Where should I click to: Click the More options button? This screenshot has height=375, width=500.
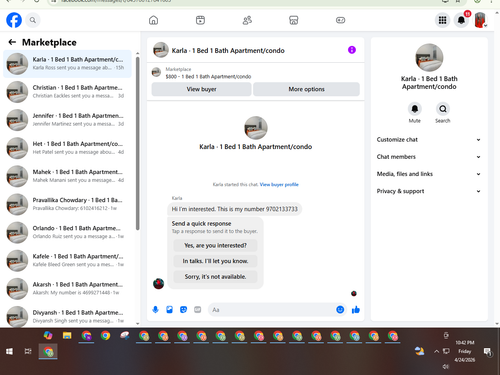point(306,89)
